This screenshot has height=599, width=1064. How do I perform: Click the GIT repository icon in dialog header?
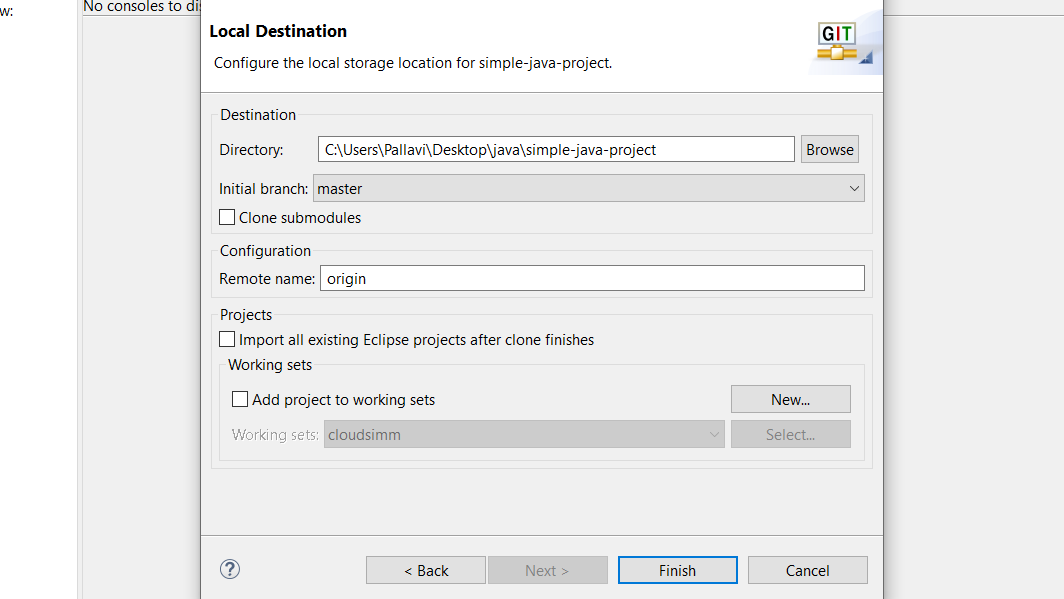pos(841,43)
